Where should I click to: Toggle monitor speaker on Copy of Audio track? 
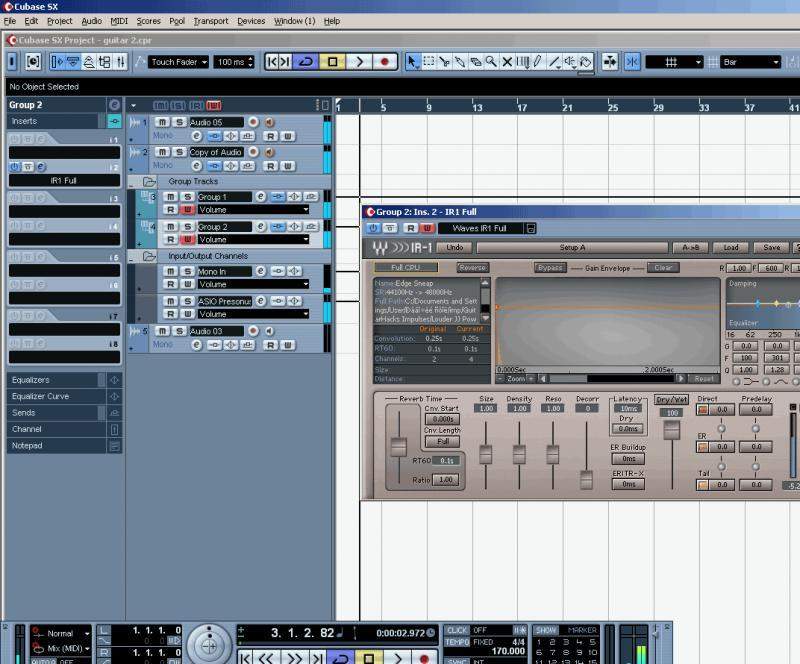(269, 152)
